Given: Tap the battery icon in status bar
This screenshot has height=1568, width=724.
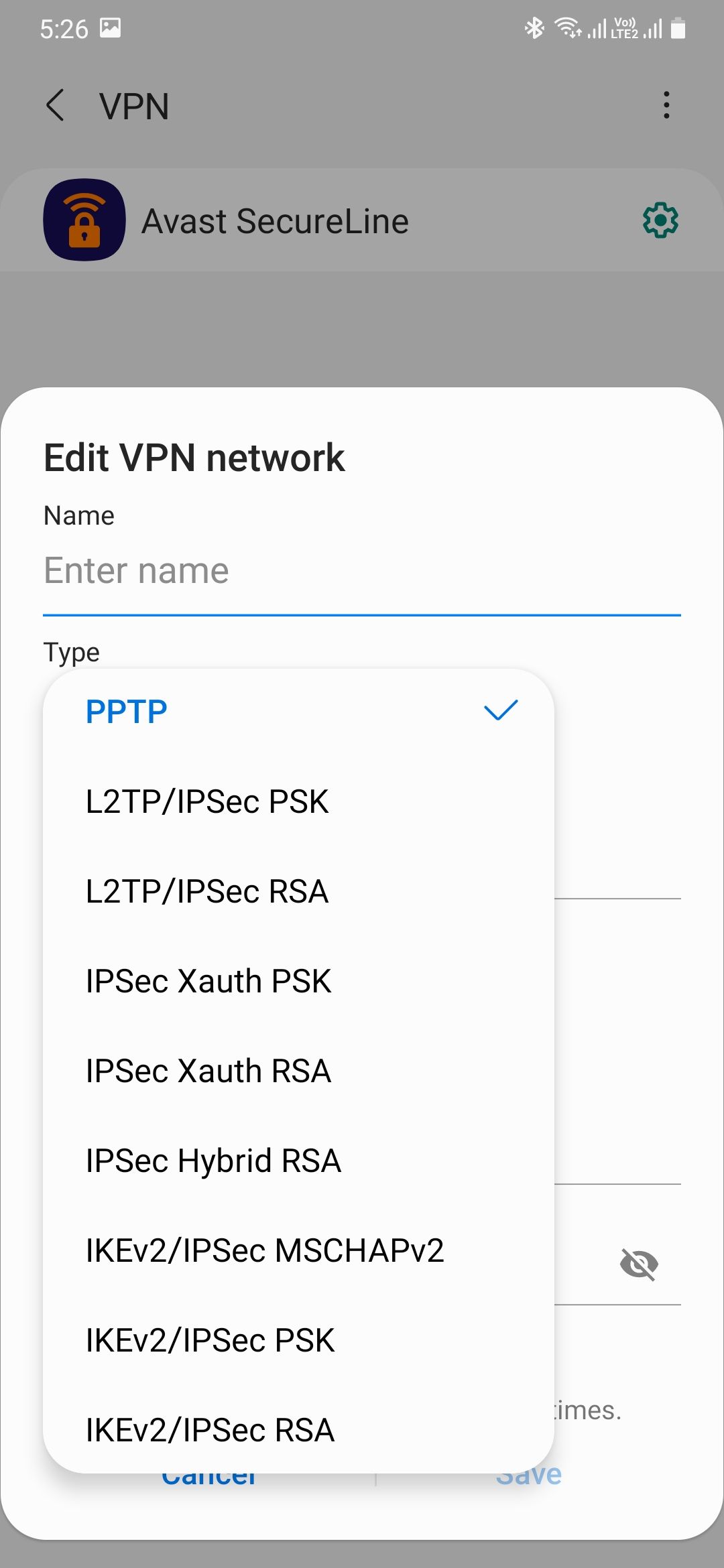Looking at the screenshot, I should pyautogui.click(x=679, y=29).
